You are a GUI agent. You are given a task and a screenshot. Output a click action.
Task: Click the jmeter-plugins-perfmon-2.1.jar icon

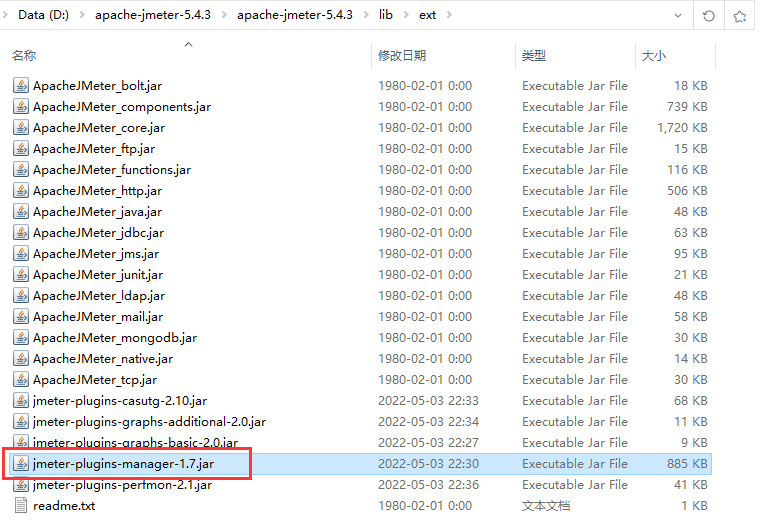(x=21, y=485)
